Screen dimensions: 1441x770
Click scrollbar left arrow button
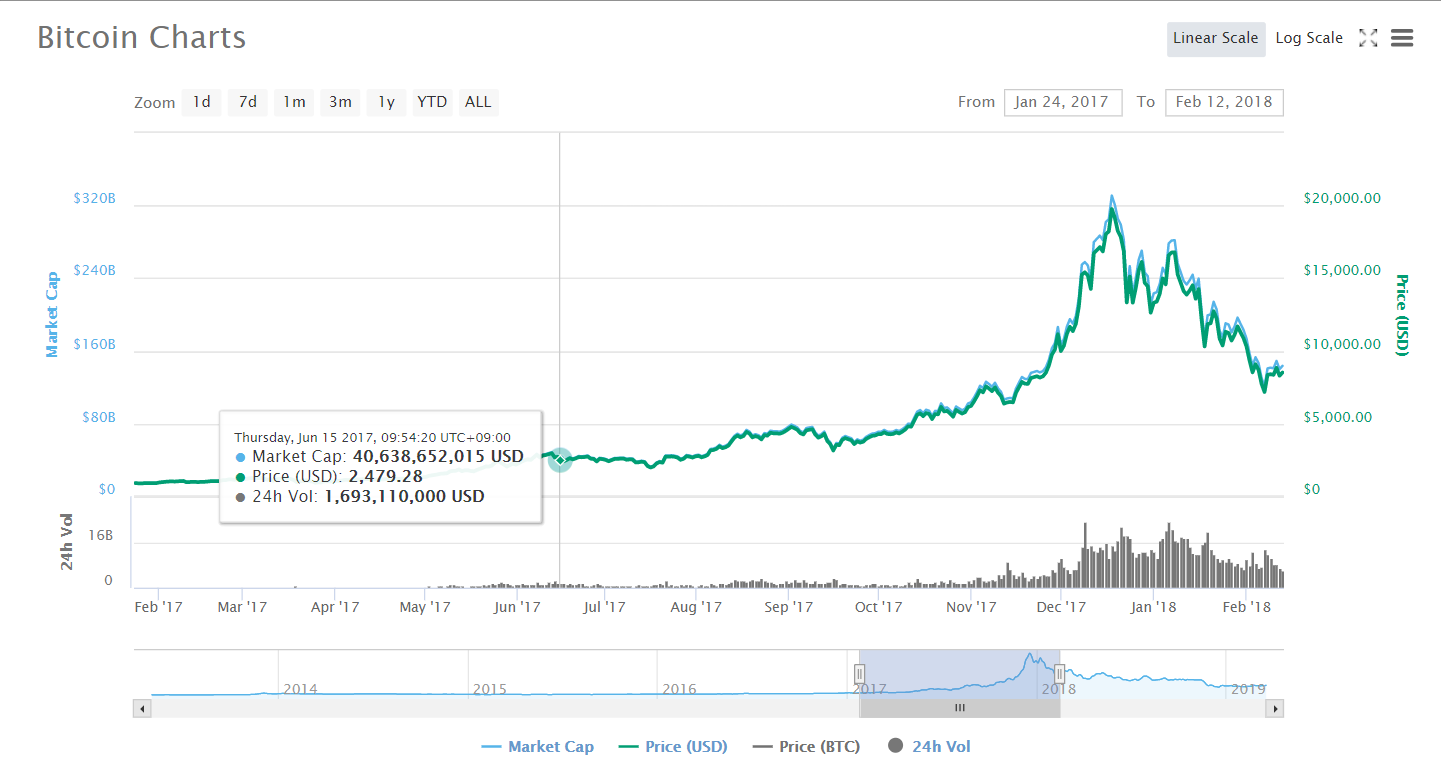pyautogui.click(x=141, y=709)
